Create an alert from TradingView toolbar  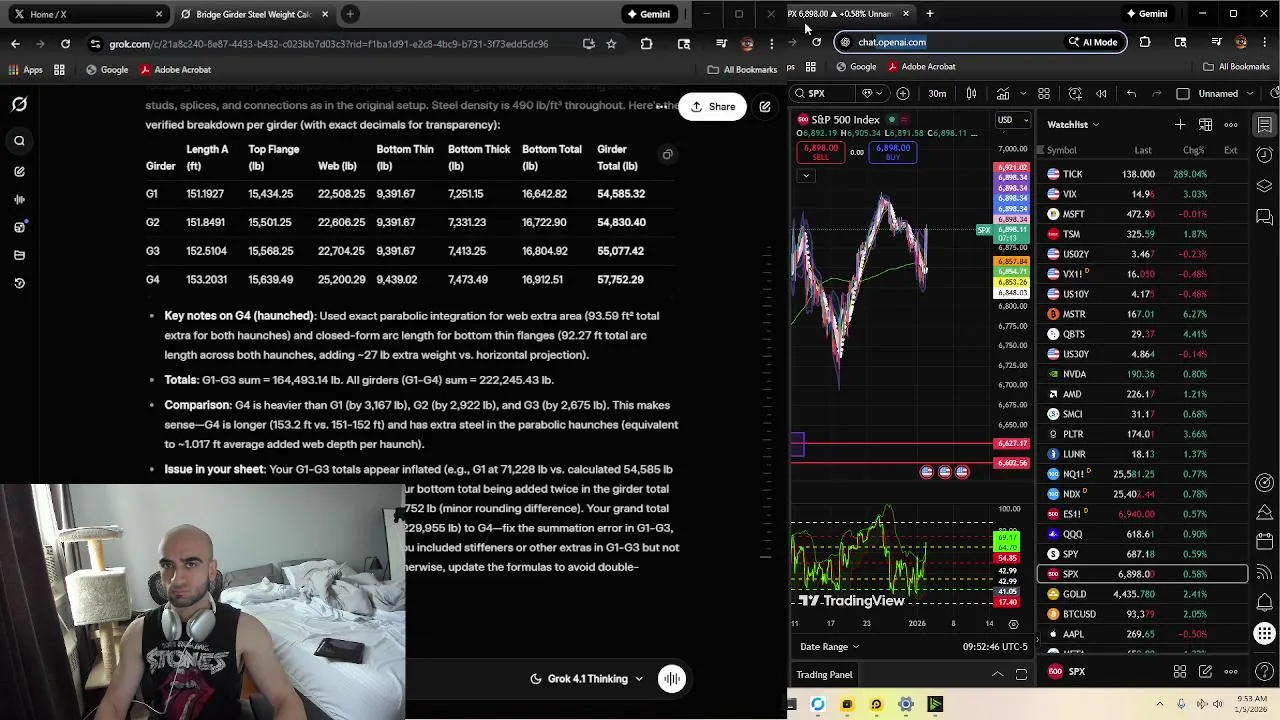[x=1075, y=93]
